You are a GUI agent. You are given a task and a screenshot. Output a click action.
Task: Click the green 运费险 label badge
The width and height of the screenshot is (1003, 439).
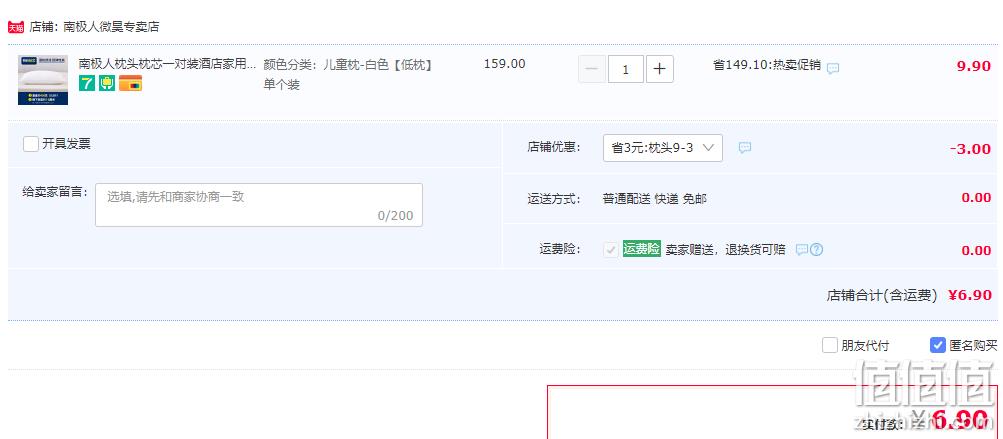pyautogui.click(x=642, y=249)
